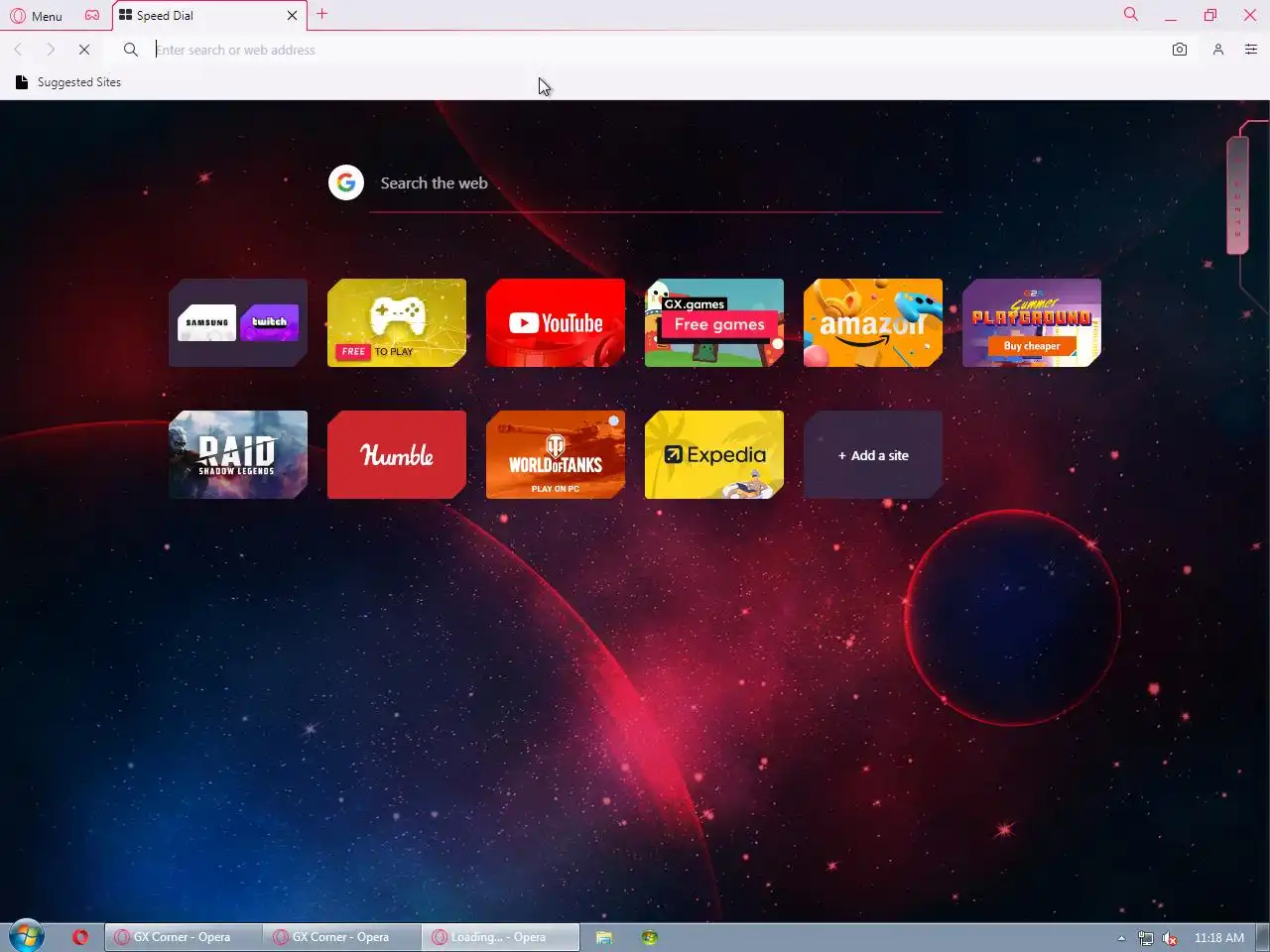Focus the search or web address field
The height and width of the screenshot is (952, 1270).
point(655,50)
